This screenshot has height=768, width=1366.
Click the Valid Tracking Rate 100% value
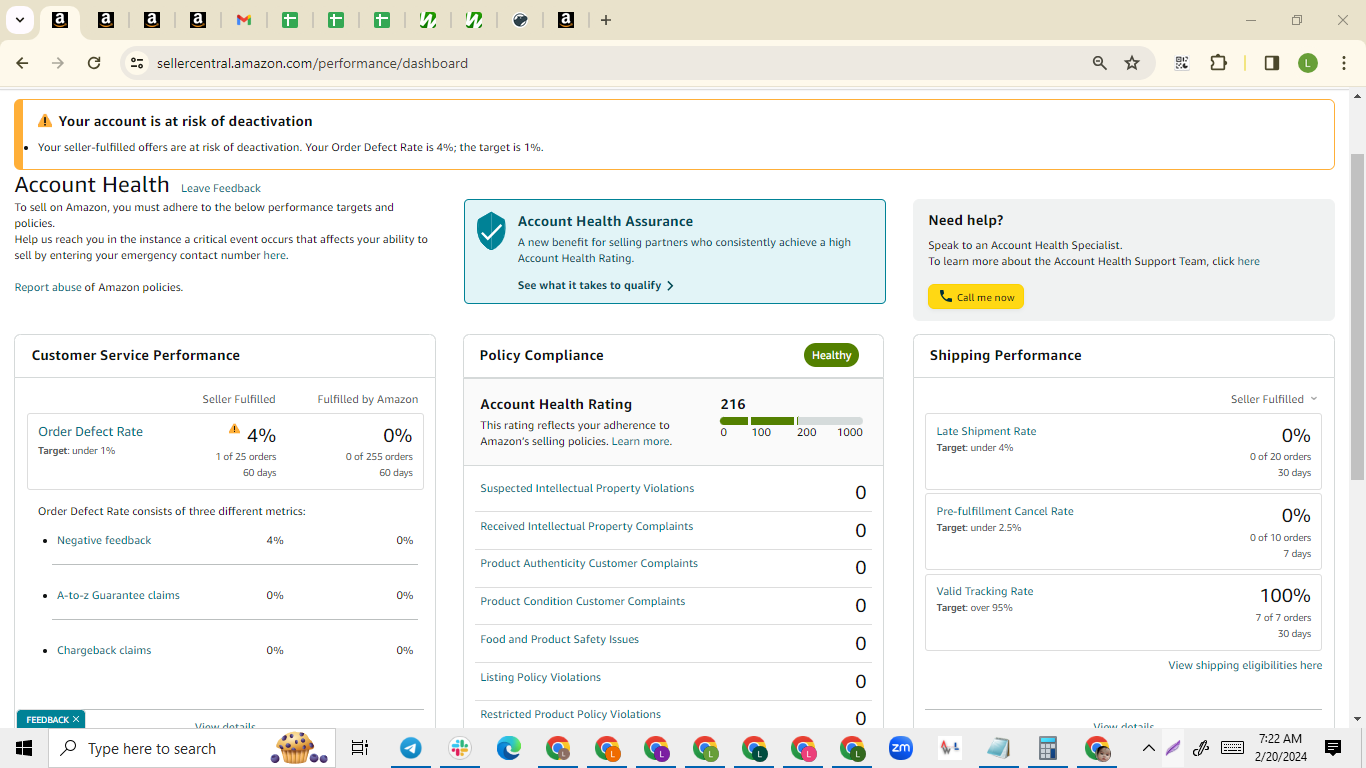(1285, 596)
